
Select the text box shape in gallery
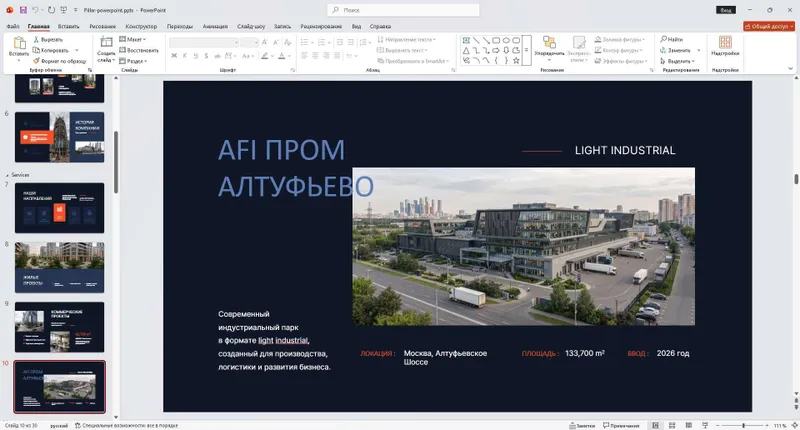(466, 40)
